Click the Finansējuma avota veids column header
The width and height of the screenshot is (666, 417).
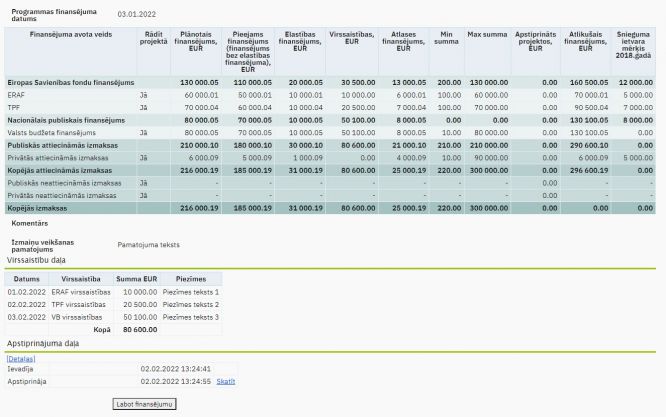pos(70,33)
